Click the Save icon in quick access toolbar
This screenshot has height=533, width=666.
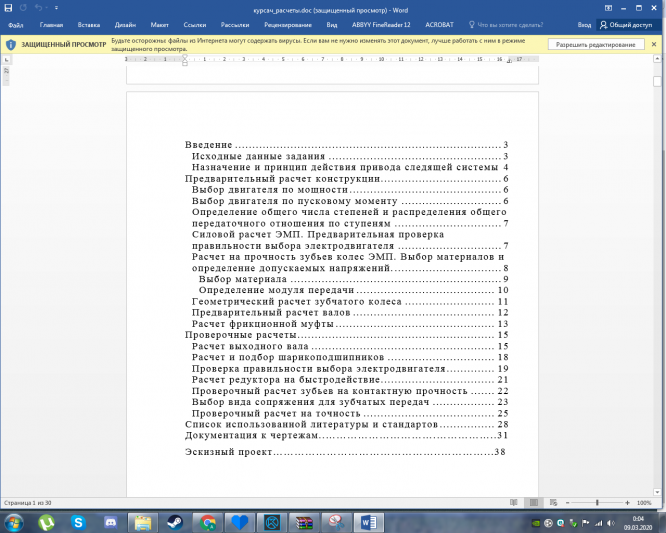[8, 8]
